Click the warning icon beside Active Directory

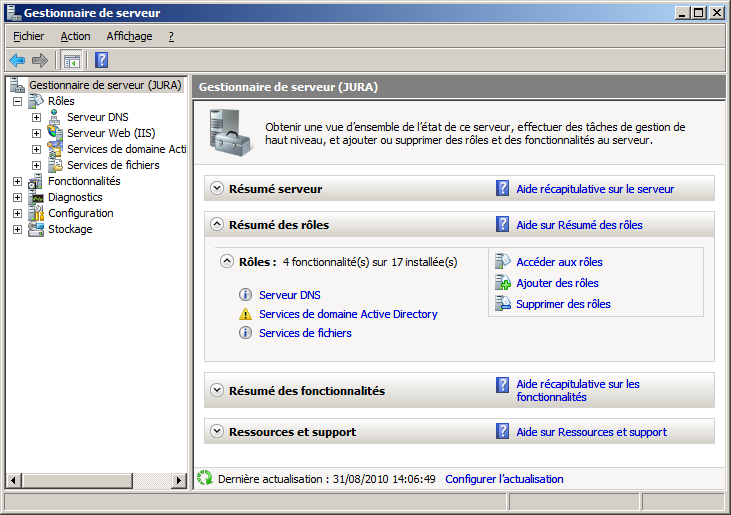pos(245,314)
